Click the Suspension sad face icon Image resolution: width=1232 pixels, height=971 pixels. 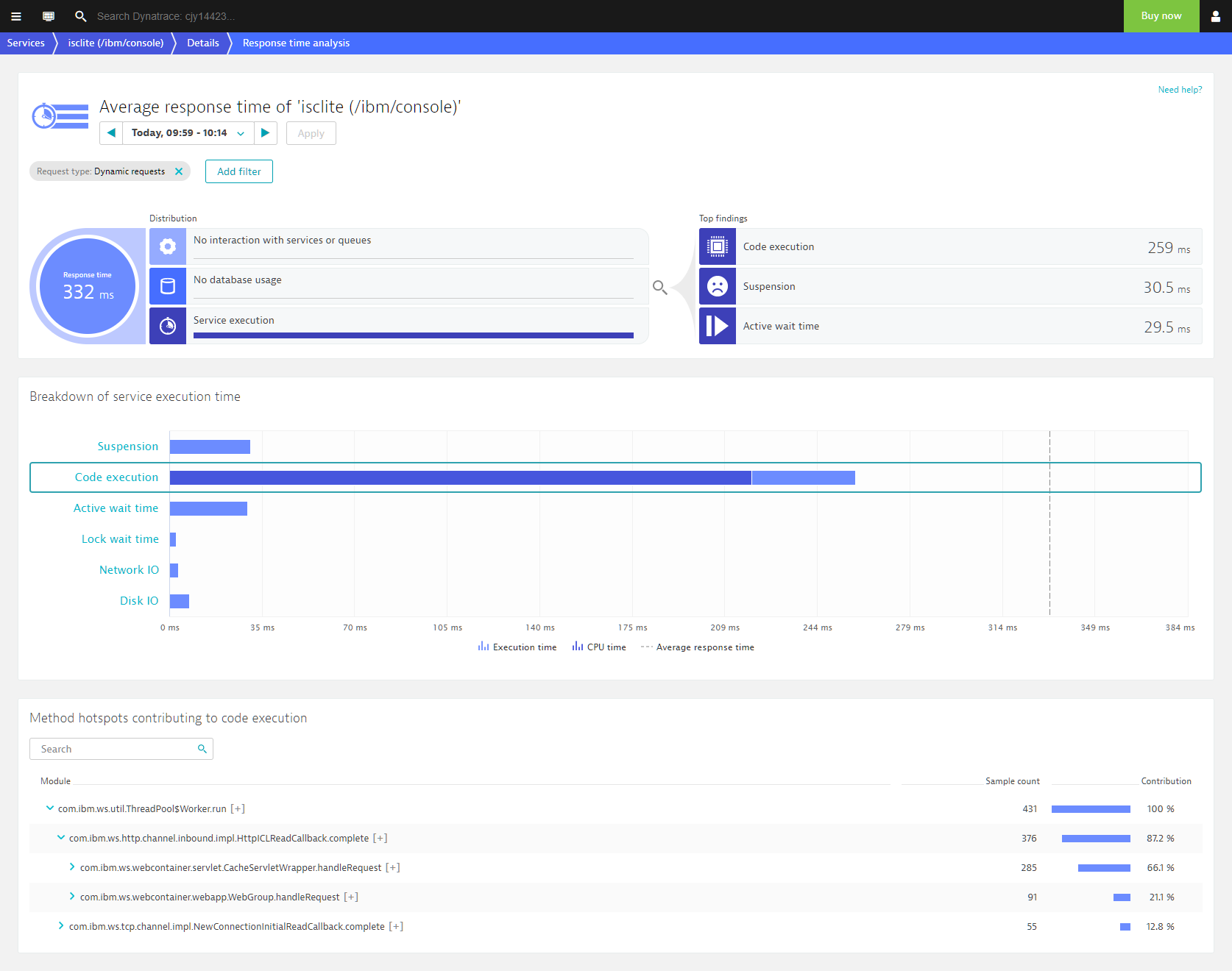click(x=718, y=286)
